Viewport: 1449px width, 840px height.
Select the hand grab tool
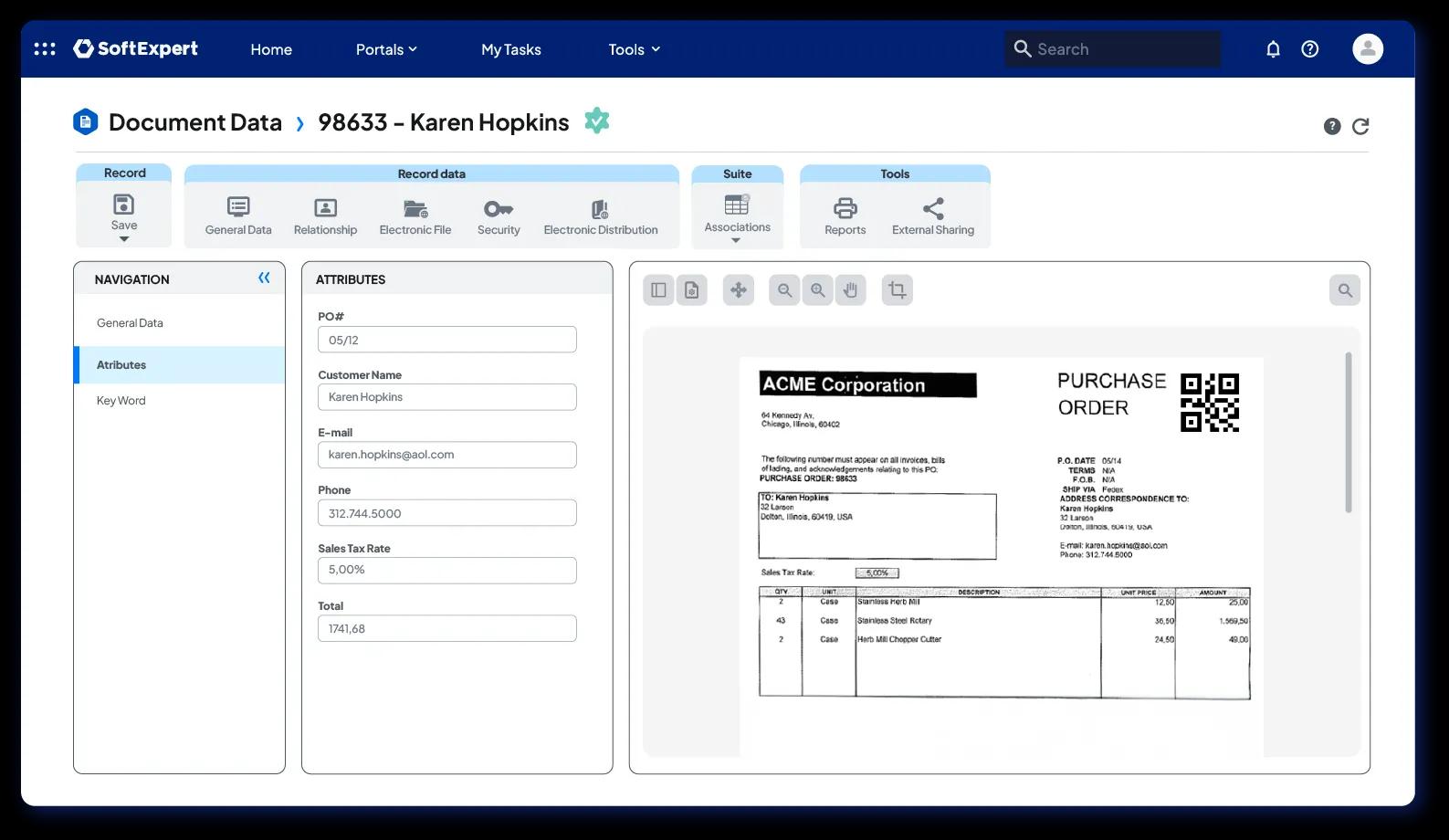tap(850, 290)
